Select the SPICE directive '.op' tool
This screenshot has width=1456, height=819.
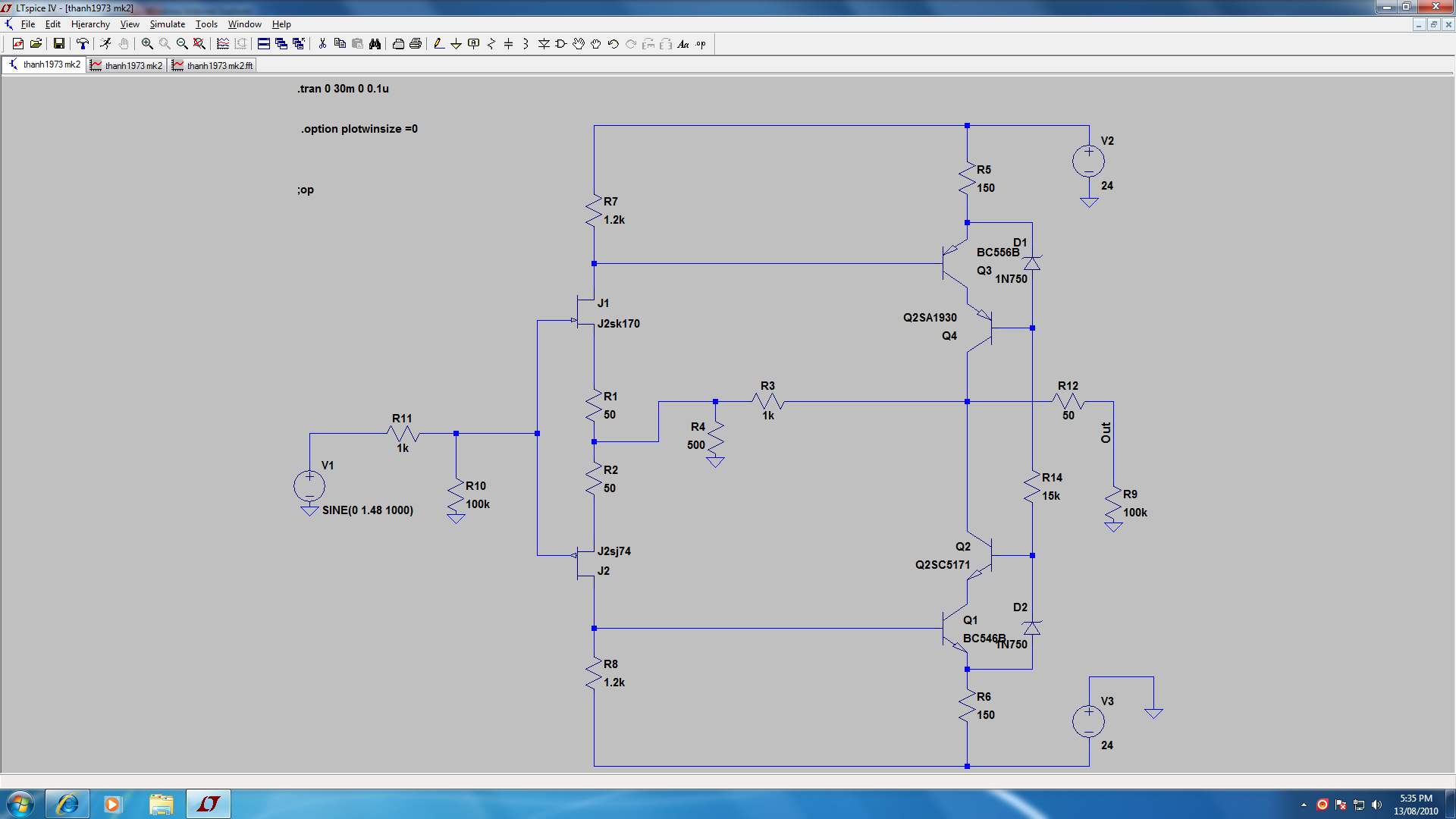[701, 44]
